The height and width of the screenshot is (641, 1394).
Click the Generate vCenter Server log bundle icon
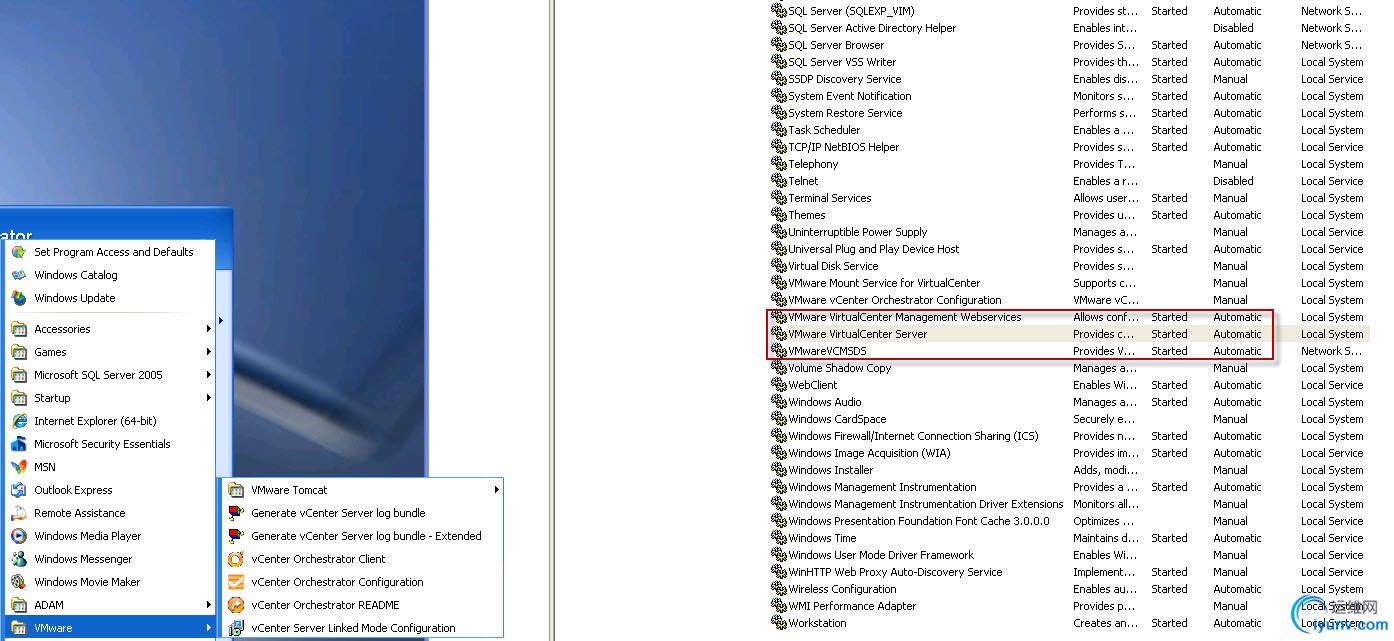pos(236,513)
